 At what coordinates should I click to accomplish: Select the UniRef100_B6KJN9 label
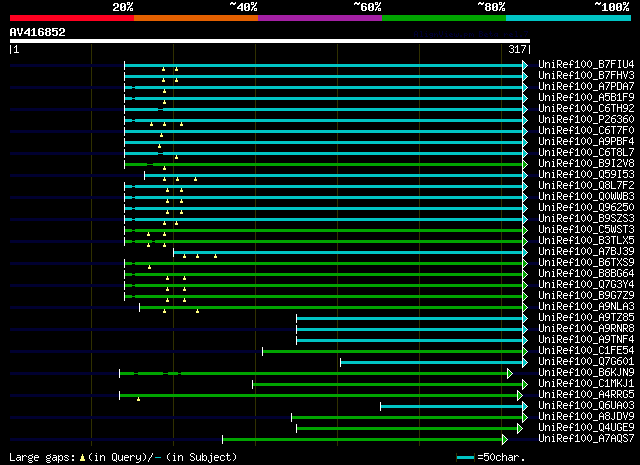586,373
